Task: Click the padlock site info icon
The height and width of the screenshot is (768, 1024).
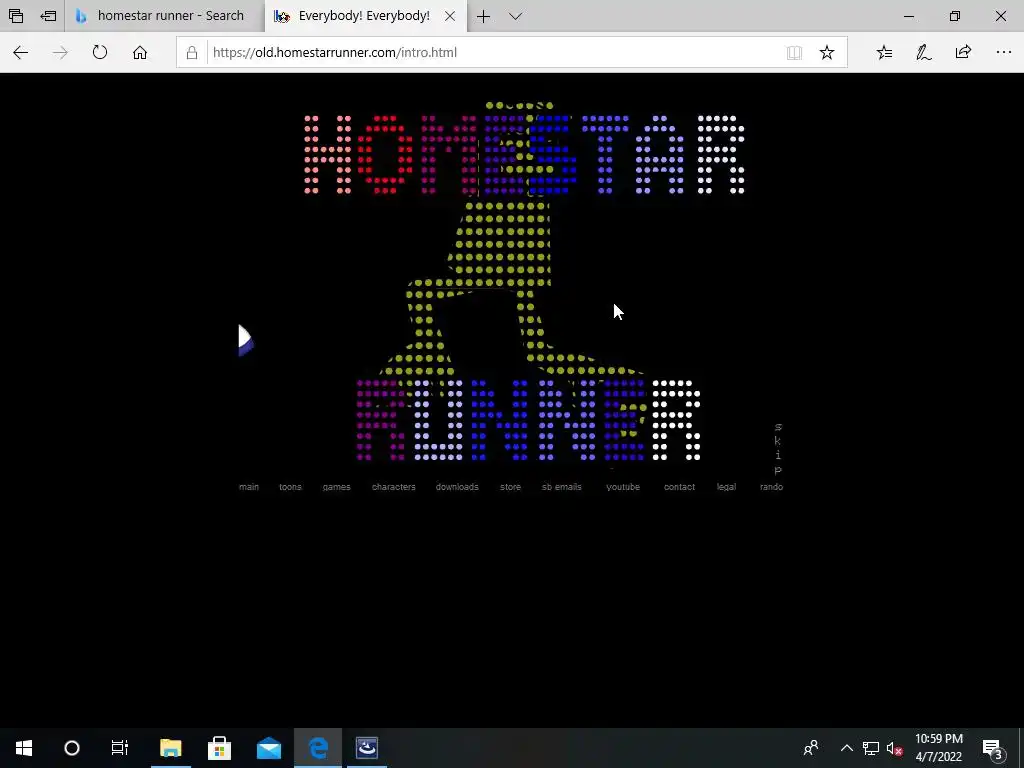Action: 192,53
